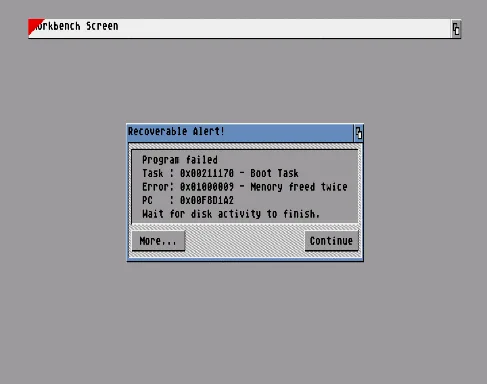This screenshot has height=384, width=487.
Task: Open the More... details button
Action: click(x=158, y=241)
